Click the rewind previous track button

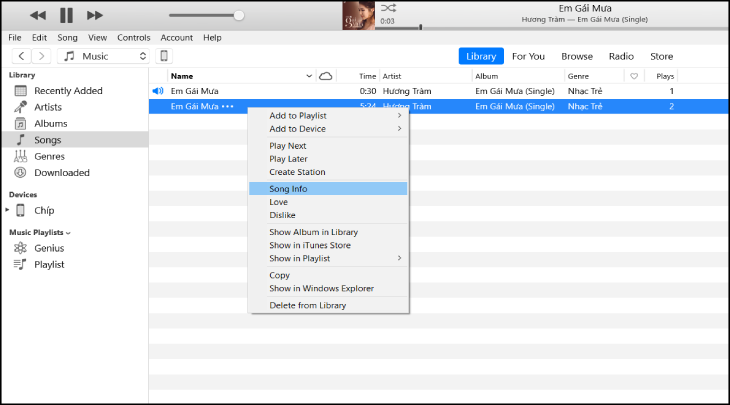[38, 15]
